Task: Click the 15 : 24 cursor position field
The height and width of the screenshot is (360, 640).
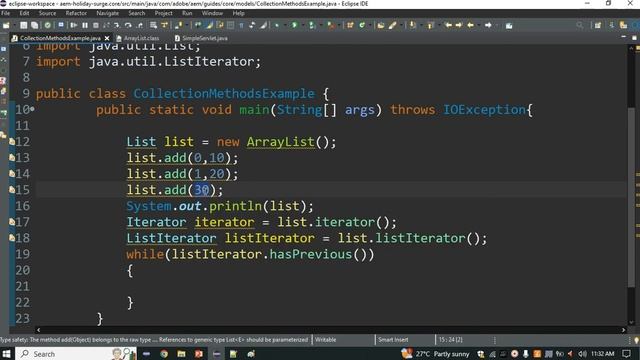Action: [x=451, y=340]
